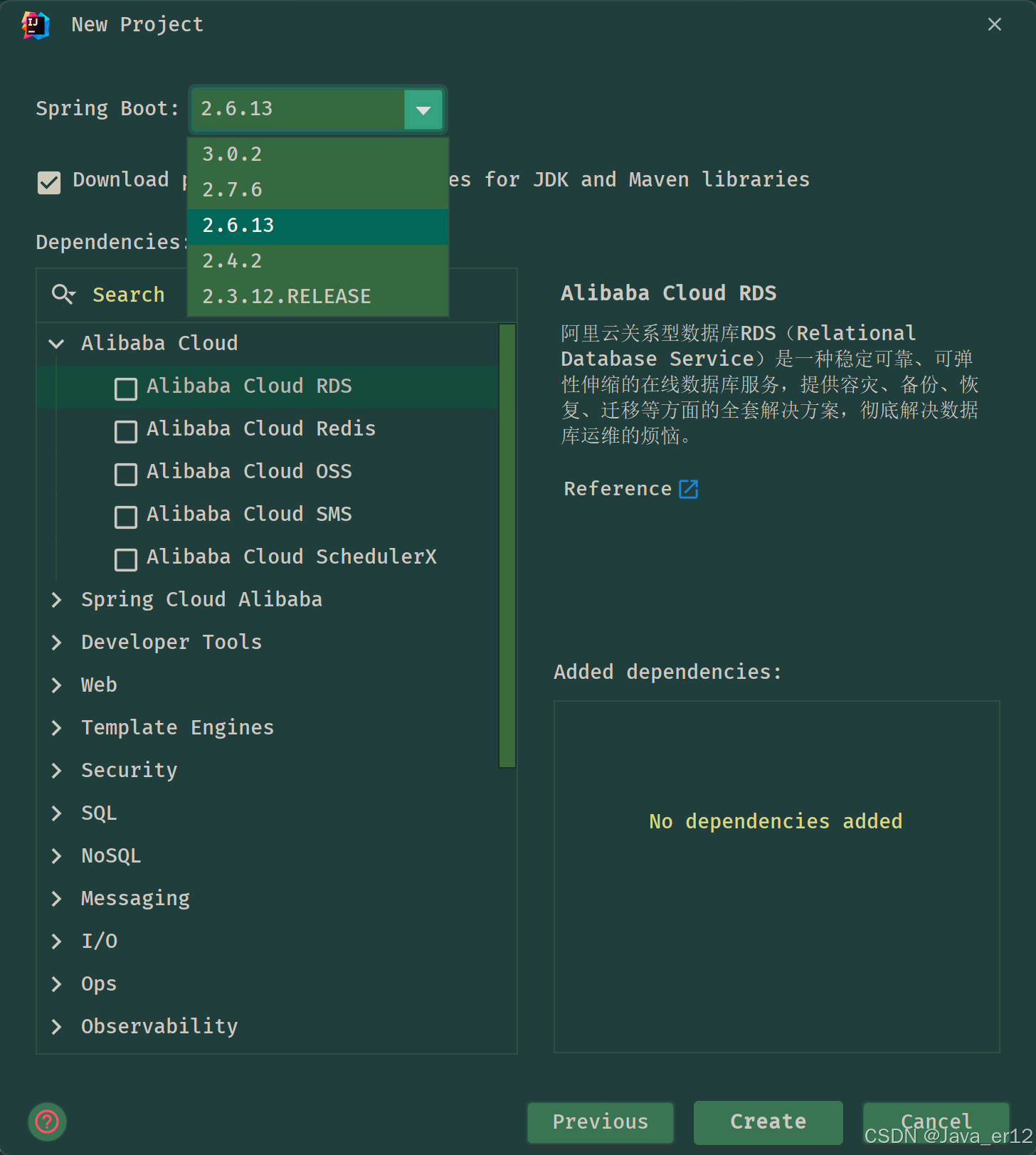Check the Alibaba Cloud OSS checkbox
The width and height of the screenshot is (1036, 1155).
click(126, 474)
